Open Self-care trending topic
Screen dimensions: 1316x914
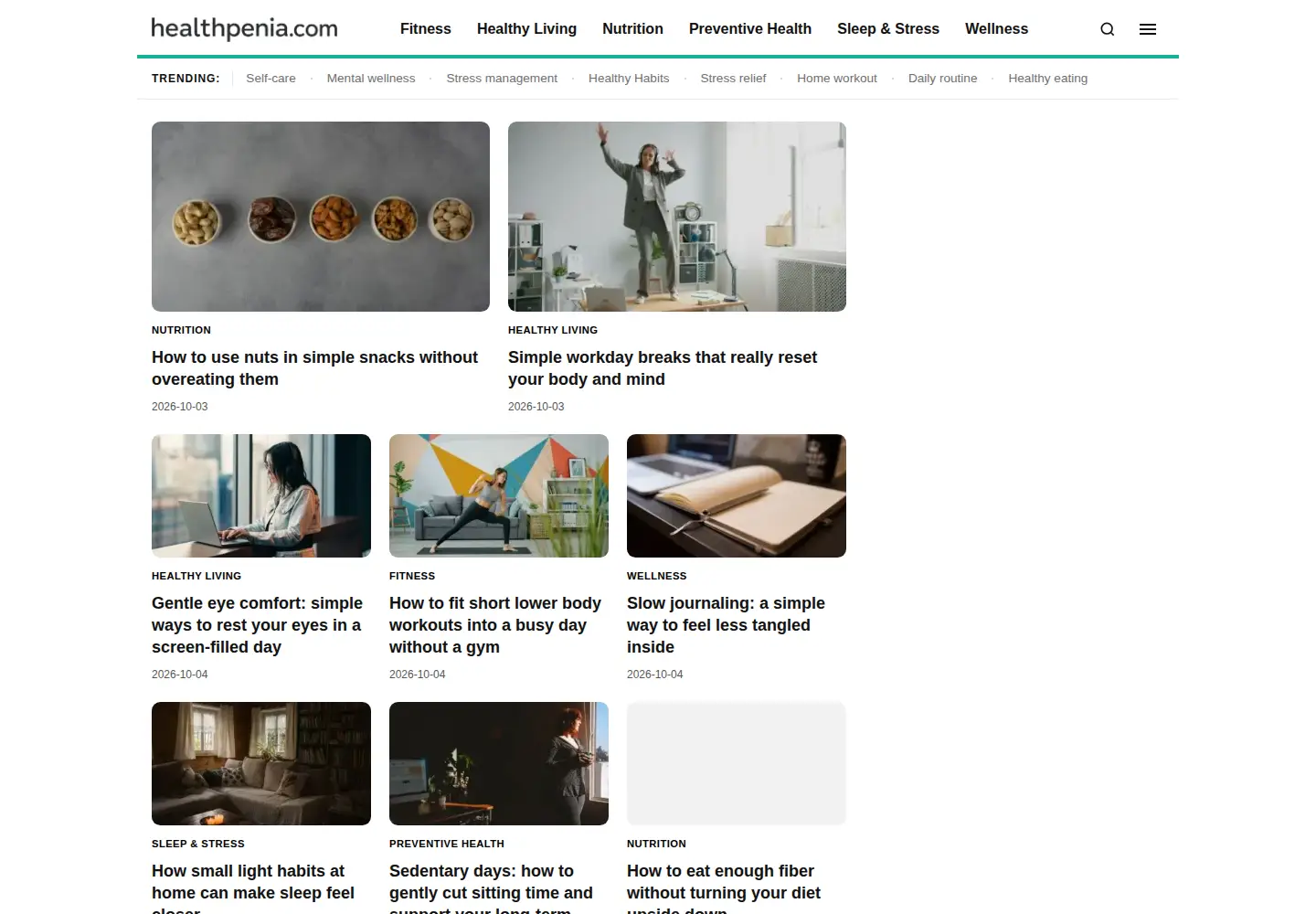271,79
